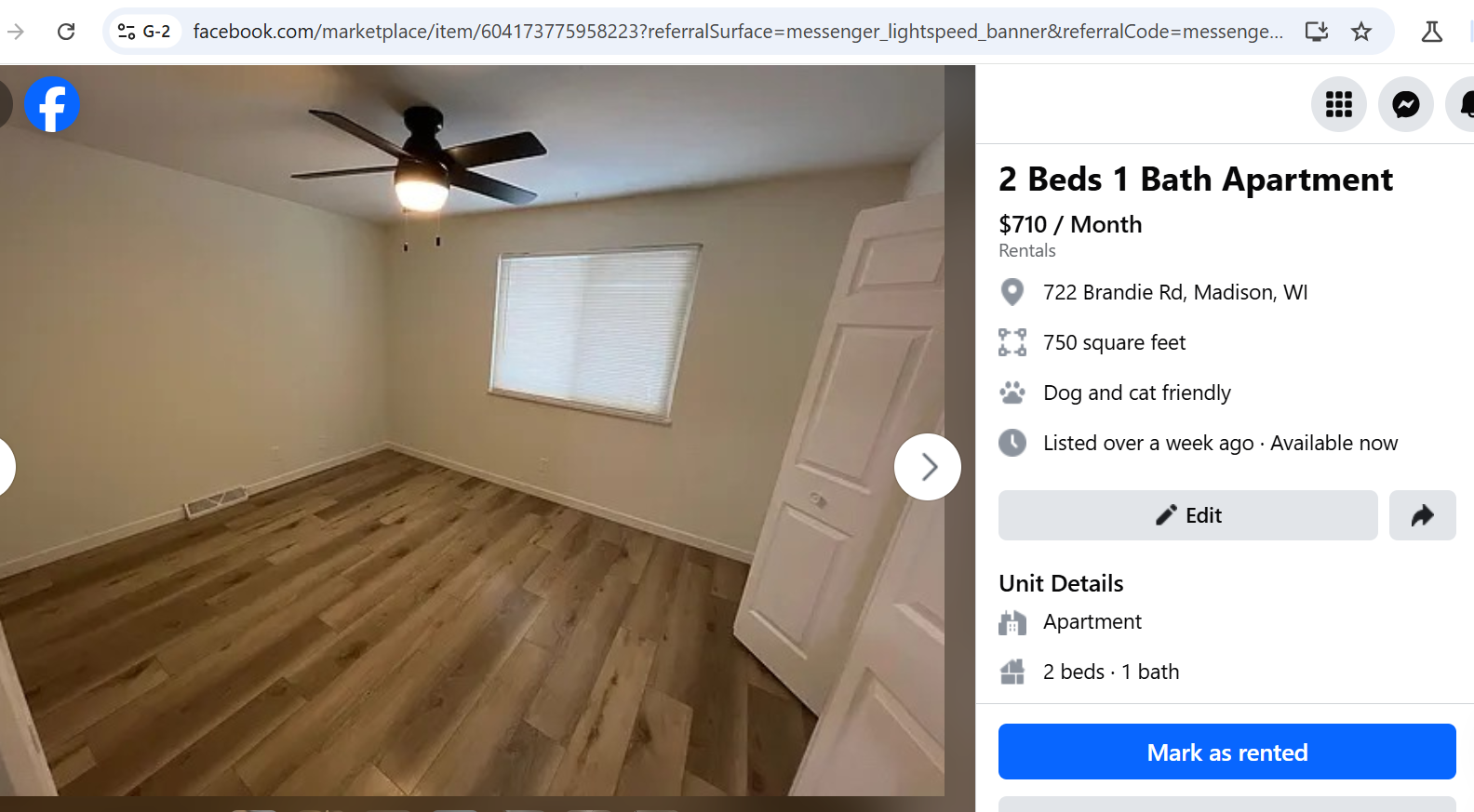Click the bedroom listing photo
The image size is (1474, 812).
pyautogui.click(x=472, y=430)
